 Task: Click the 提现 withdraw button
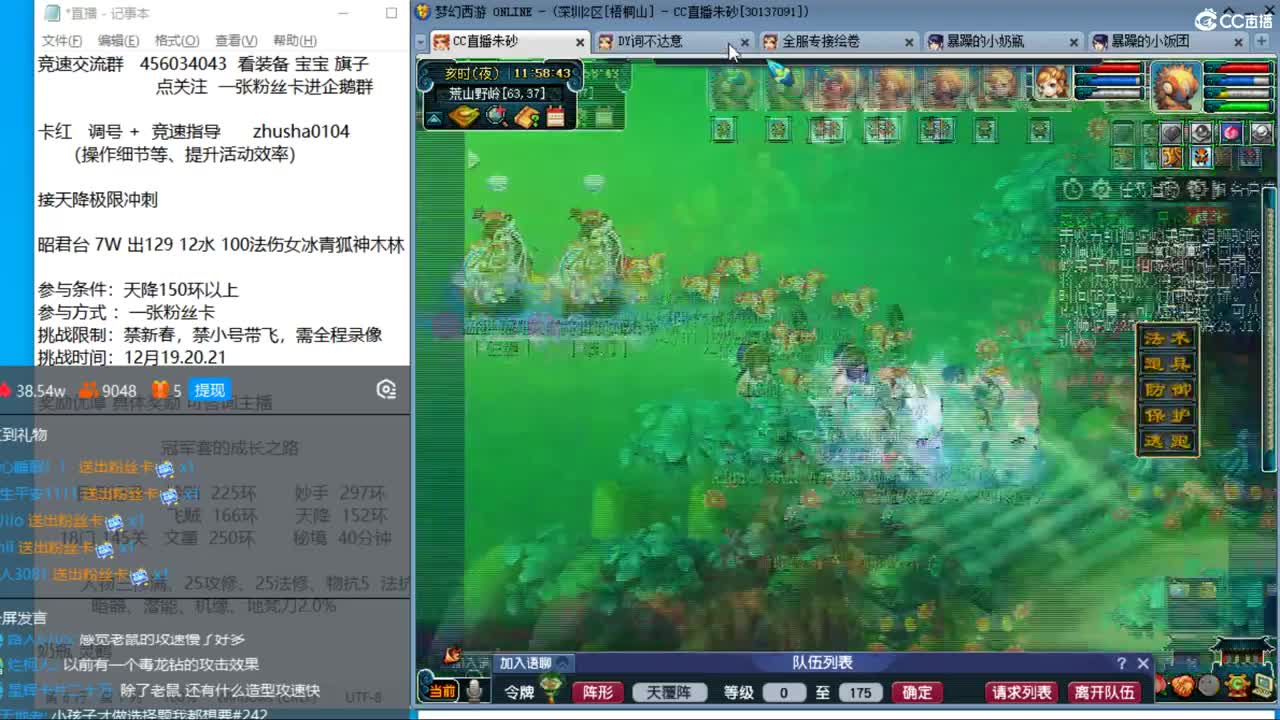pos(210,391)
